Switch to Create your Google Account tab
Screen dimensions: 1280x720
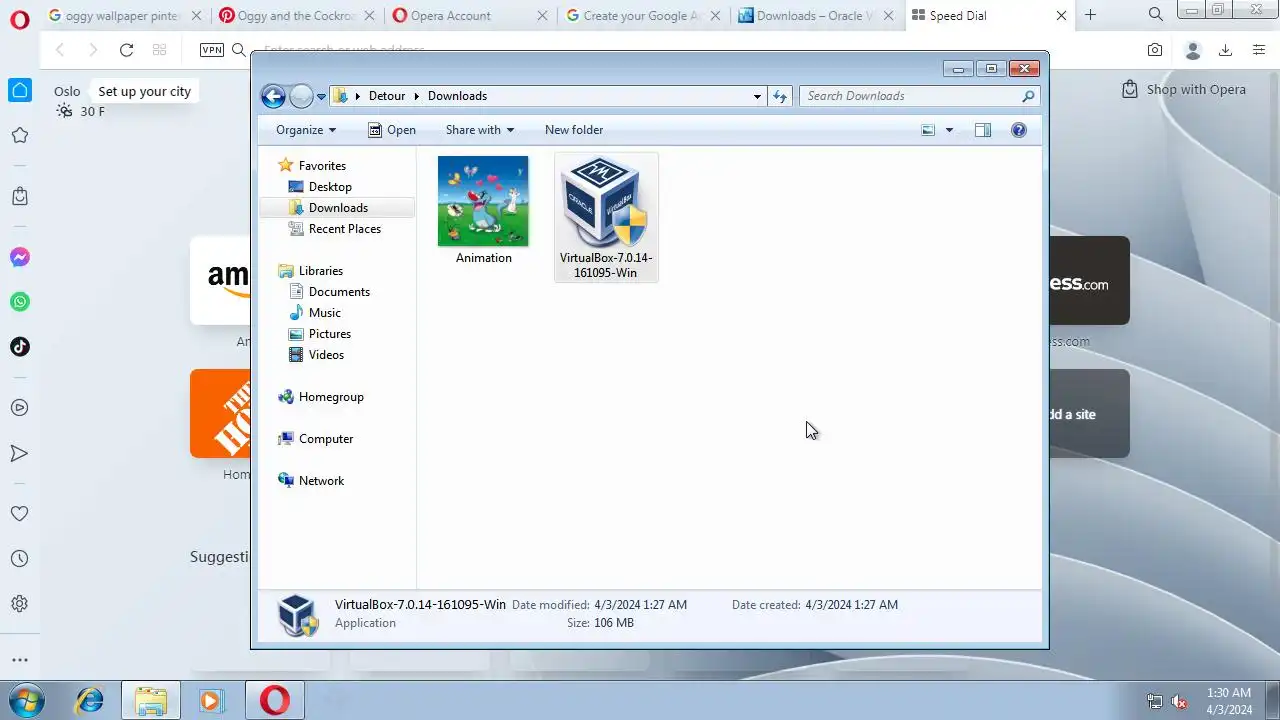coord(640,15)
